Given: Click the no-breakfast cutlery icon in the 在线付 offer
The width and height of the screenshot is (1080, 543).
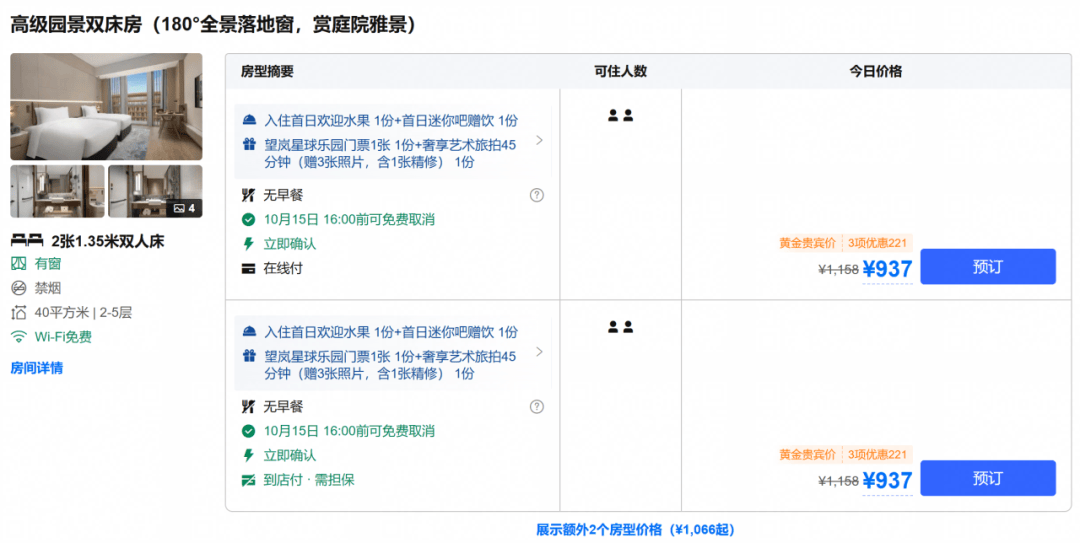Looking at the screenshot, I should point(249,195).
